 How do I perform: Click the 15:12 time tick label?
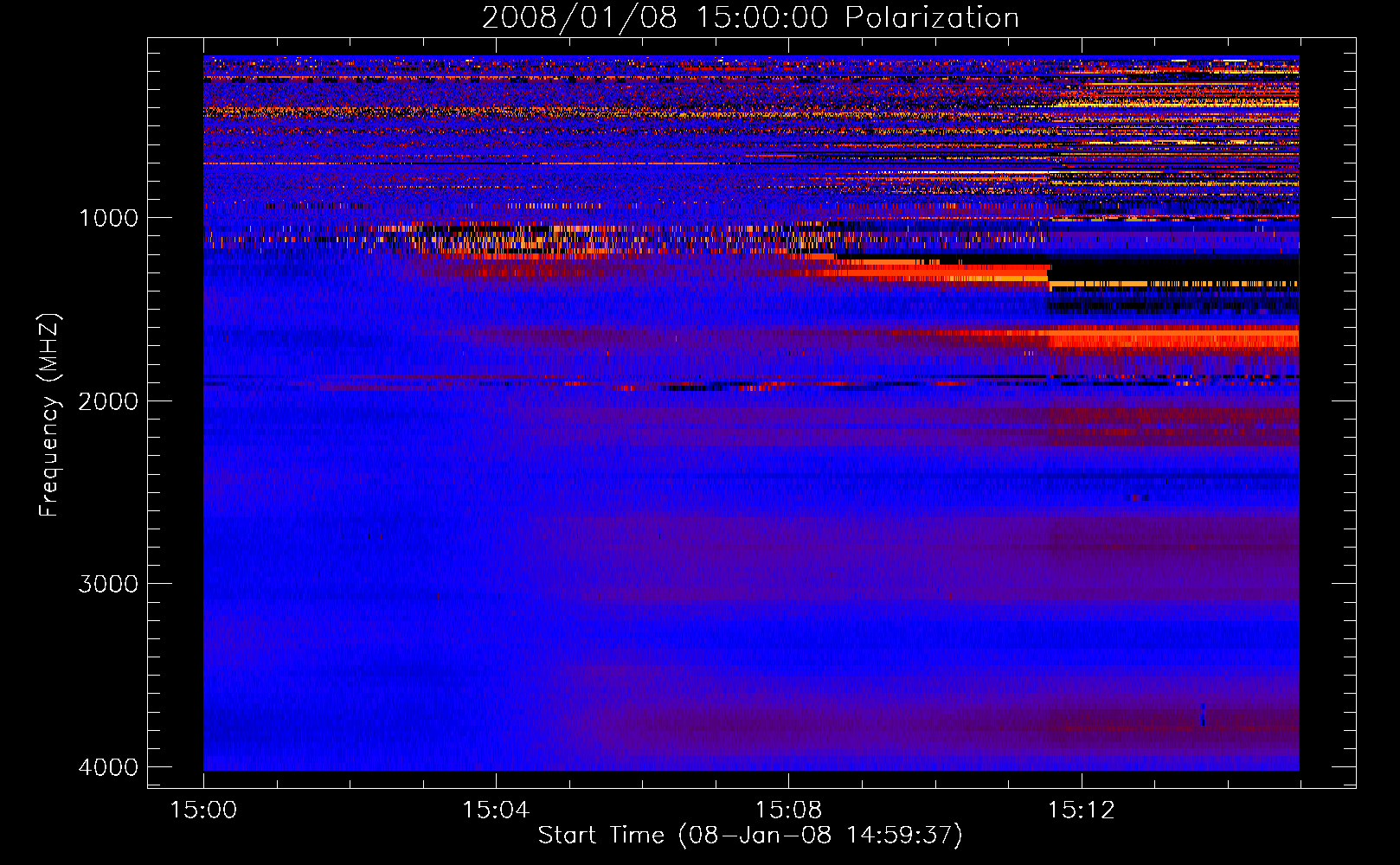click(x=1081, y=811)
